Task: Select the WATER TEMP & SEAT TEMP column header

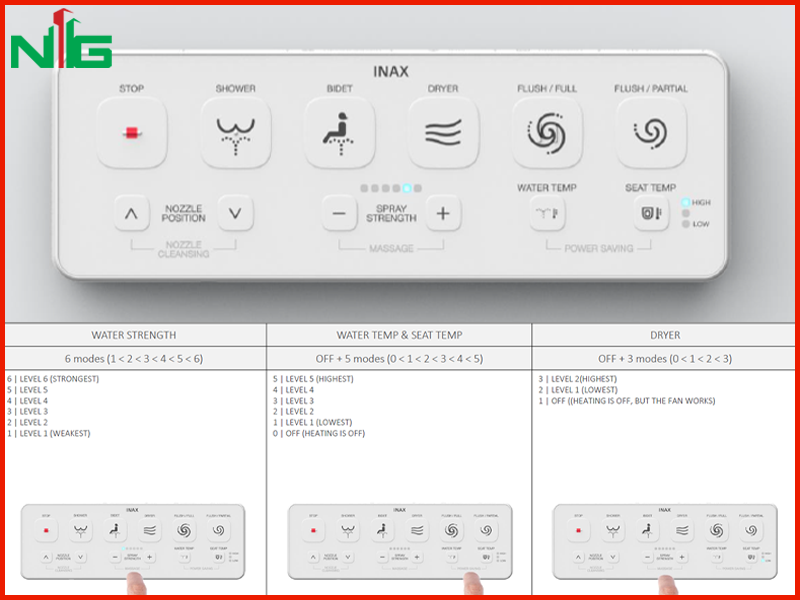Action: coord(399,335)
